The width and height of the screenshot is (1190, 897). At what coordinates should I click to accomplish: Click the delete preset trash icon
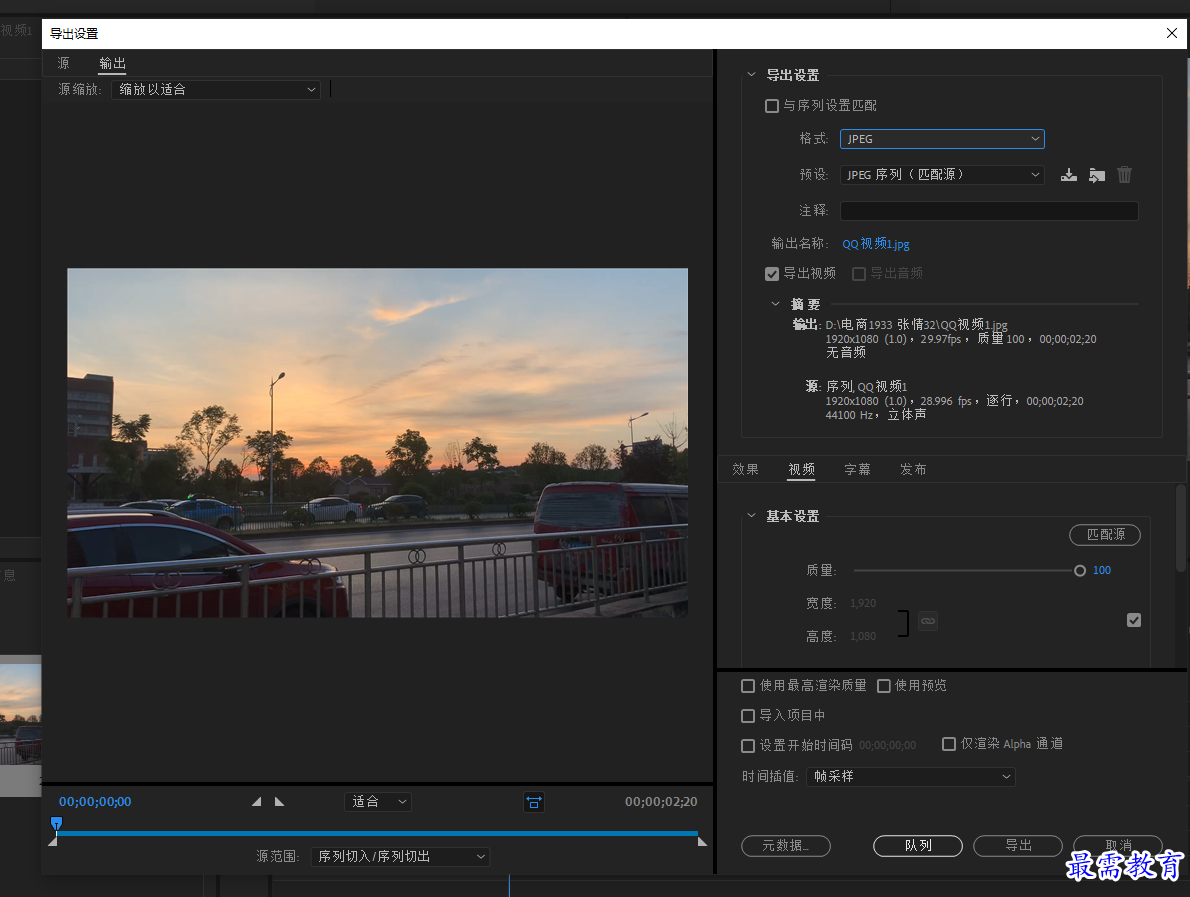tap(1125, 175)
